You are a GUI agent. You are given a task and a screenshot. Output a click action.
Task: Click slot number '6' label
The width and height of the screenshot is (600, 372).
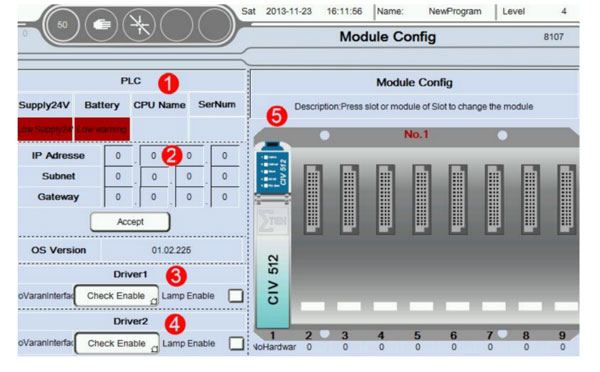click(453, 336)
